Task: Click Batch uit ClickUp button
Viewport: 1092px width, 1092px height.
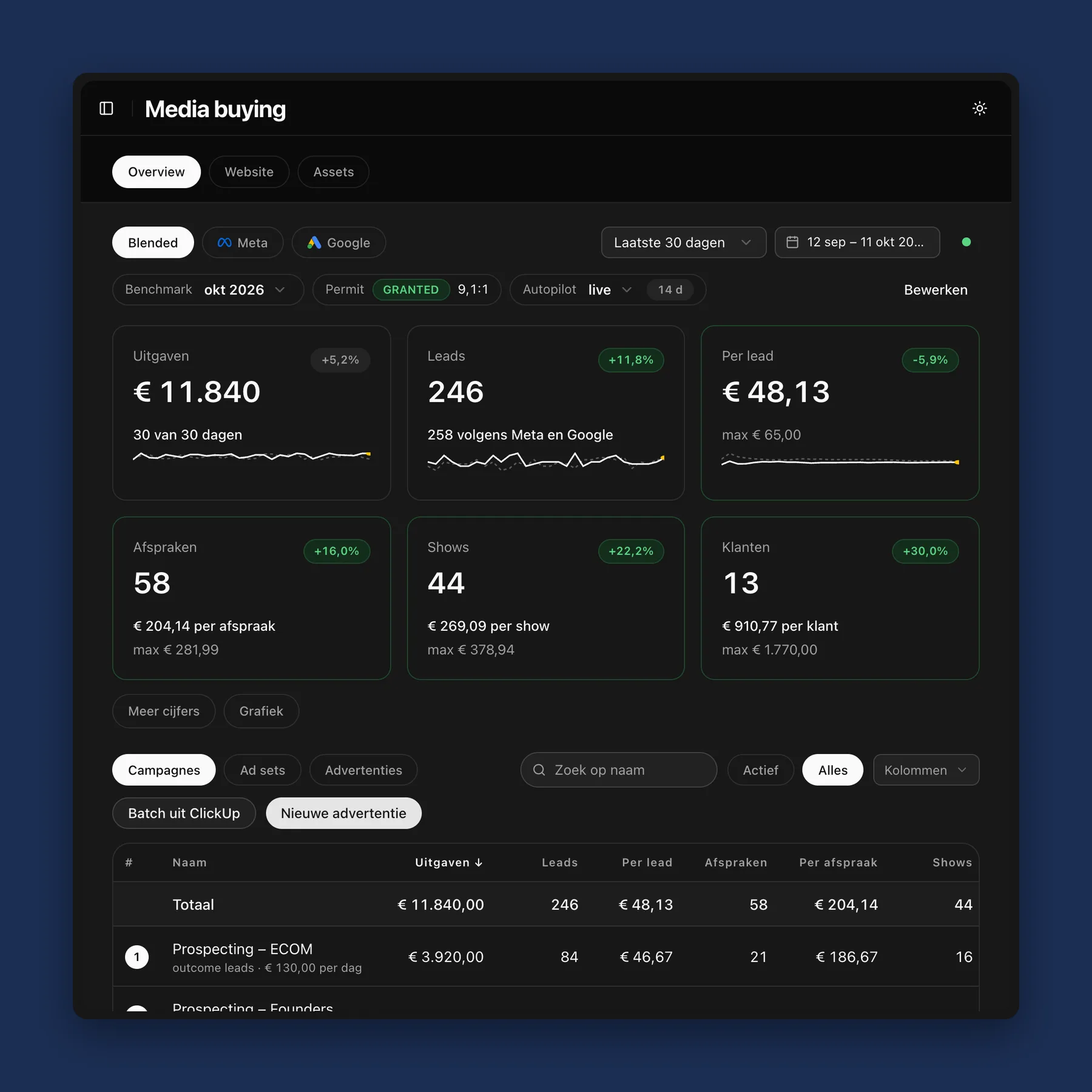Action: 184,813
